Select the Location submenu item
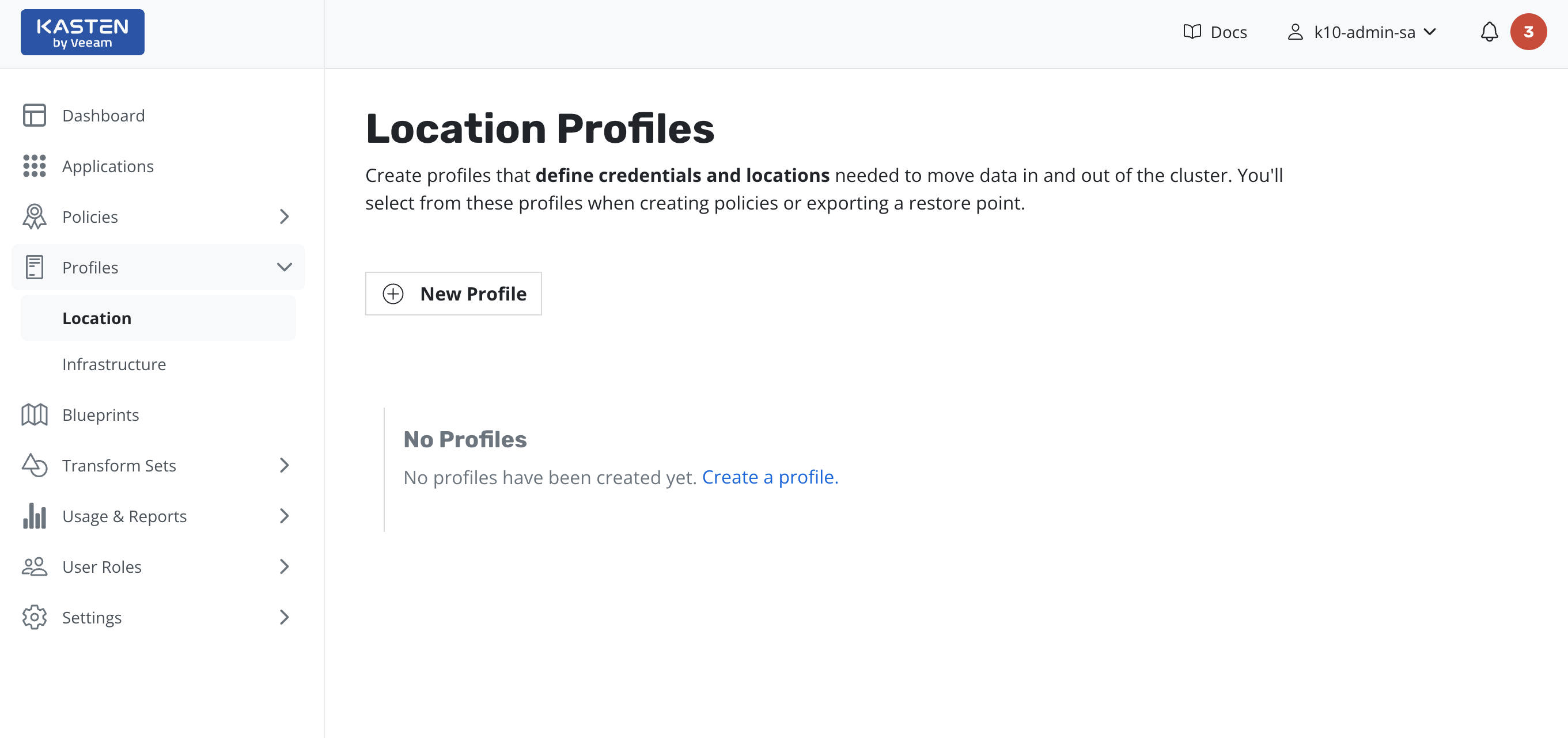 point(97,318)
